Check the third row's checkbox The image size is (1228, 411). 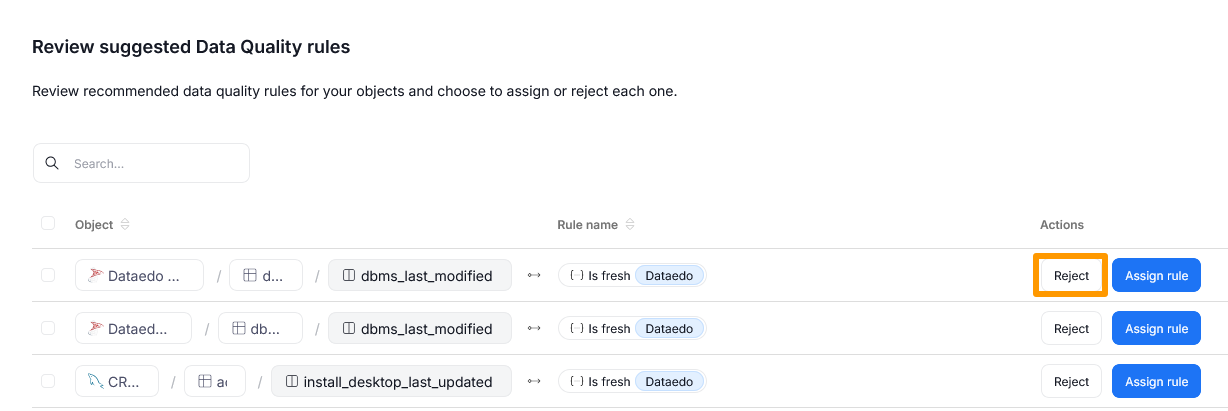[x=48, y=381]
